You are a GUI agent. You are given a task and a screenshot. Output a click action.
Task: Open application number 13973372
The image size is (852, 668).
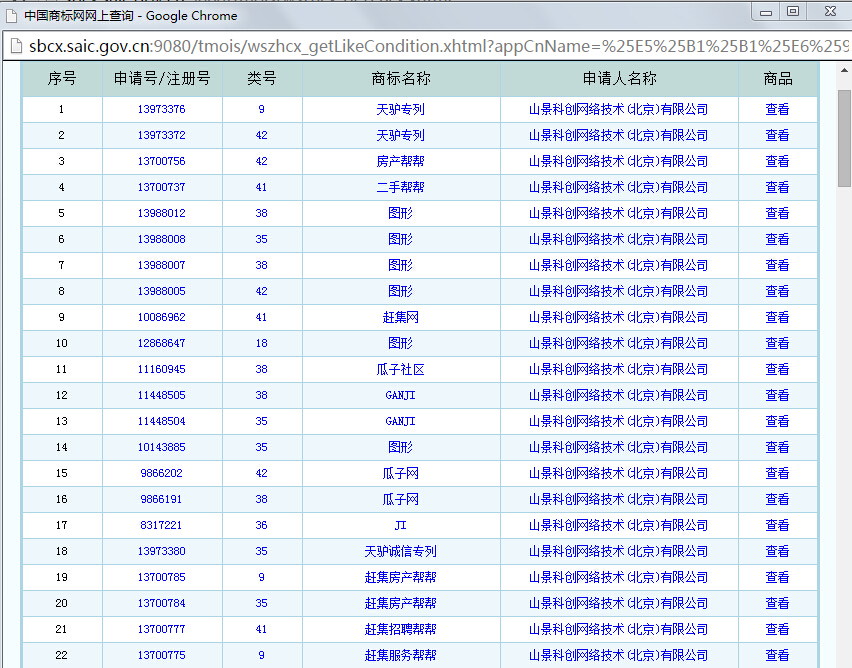point(161,135)
